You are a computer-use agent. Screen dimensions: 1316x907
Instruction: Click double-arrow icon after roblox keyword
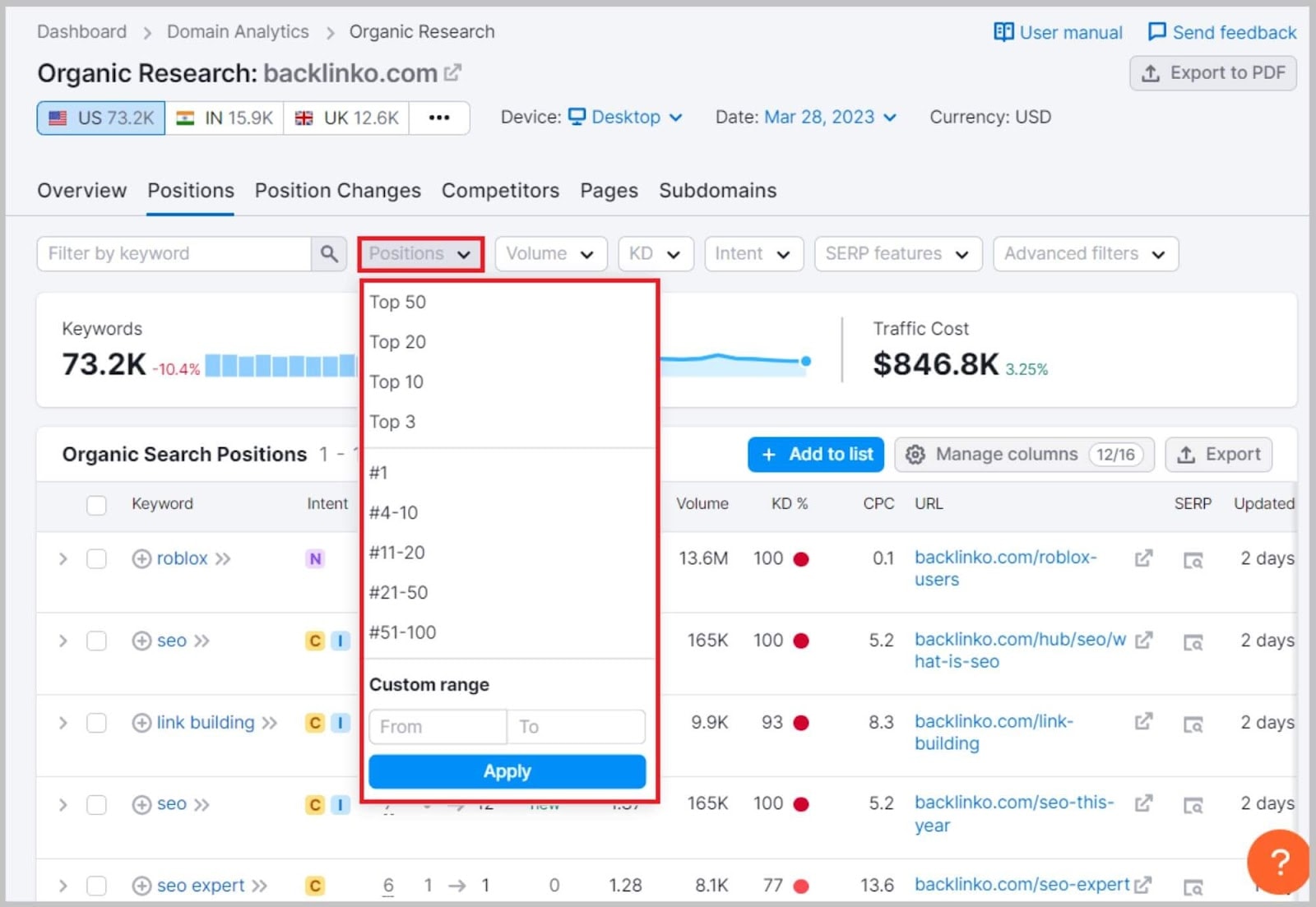(223, 559)
